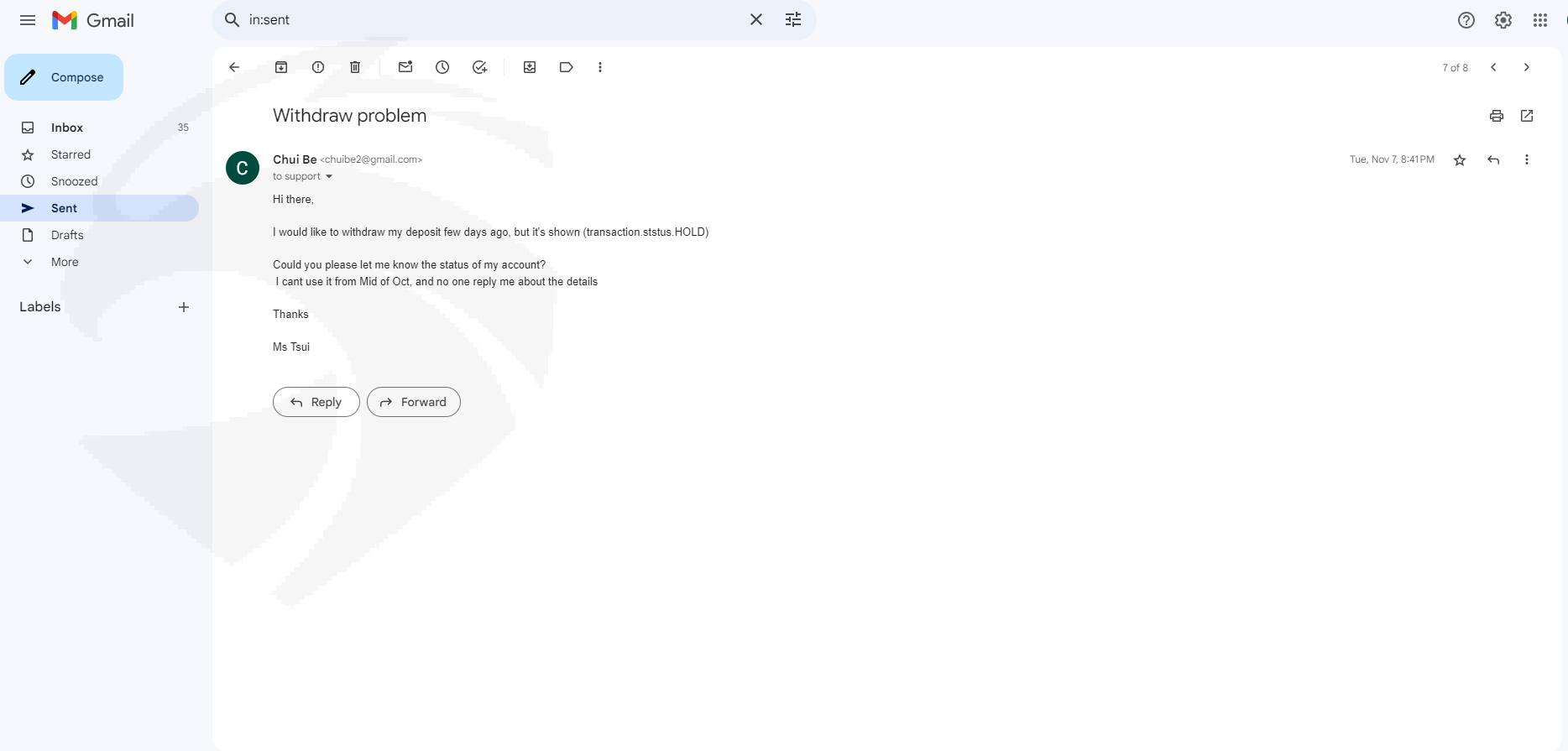Click the Forward button below the message

(x=414, y=402)
